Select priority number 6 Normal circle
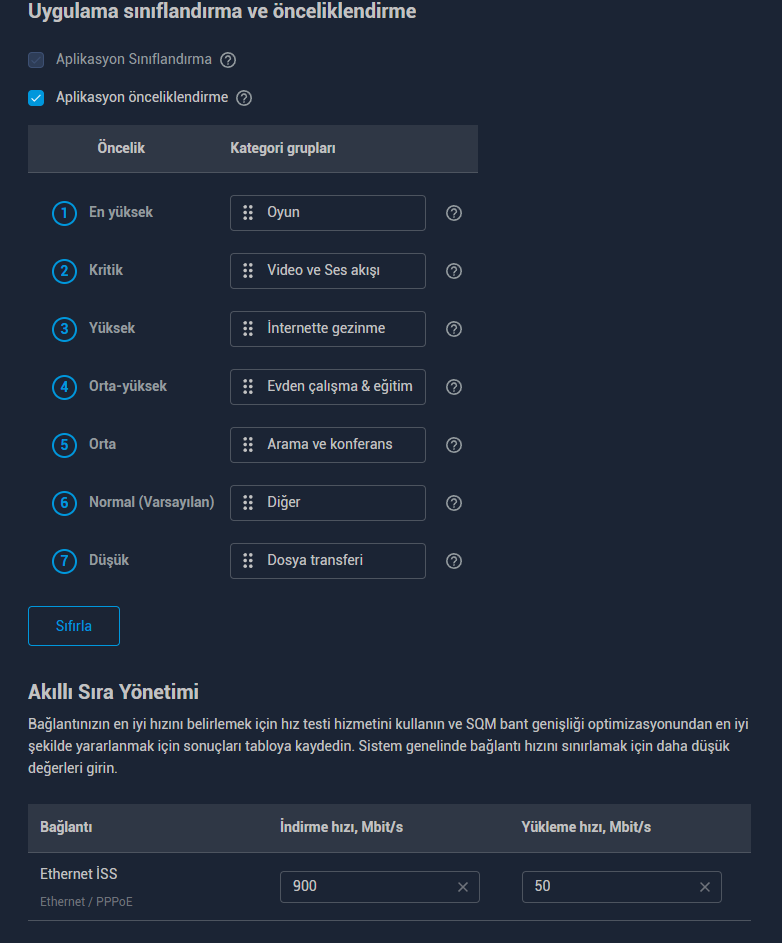The width and height of the screenshot is (782, 943). point(64,503)
